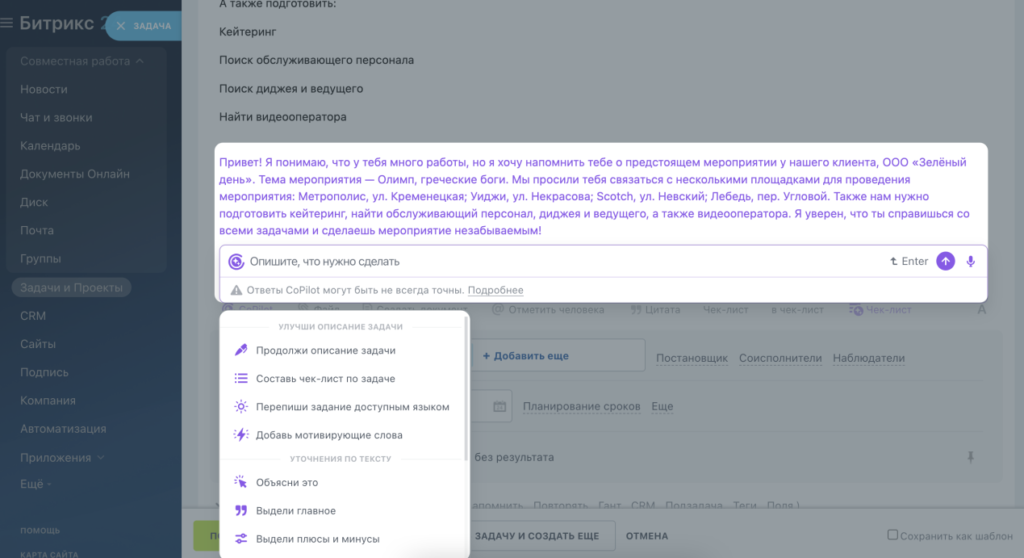Open Задачи и Проекты in sidebar
The height and width of the screenshot is (558, 1024).
(x=71, y=287)
